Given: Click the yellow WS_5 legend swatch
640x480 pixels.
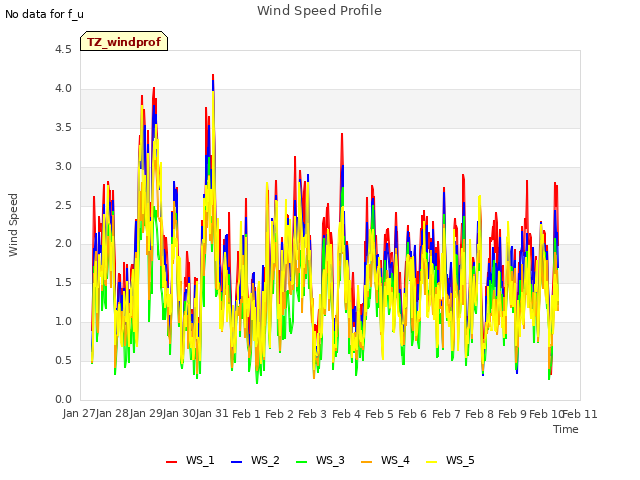Looking at the screenshot, I should [431, 462].
